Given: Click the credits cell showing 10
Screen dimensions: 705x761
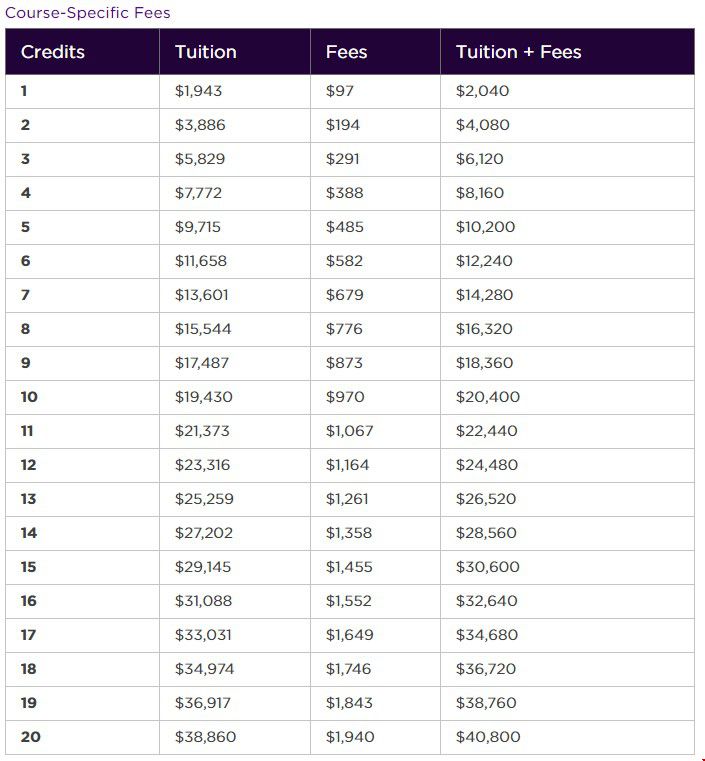Looking at the screenshot, I should (x=82, y=397).
